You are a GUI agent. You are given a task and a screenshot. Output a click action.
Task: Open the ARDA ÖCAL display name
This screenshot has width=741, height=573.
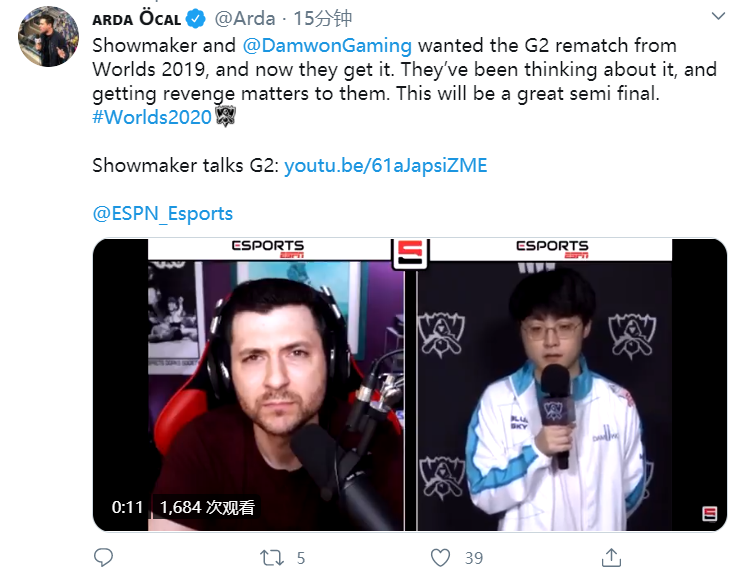point(137,19)
